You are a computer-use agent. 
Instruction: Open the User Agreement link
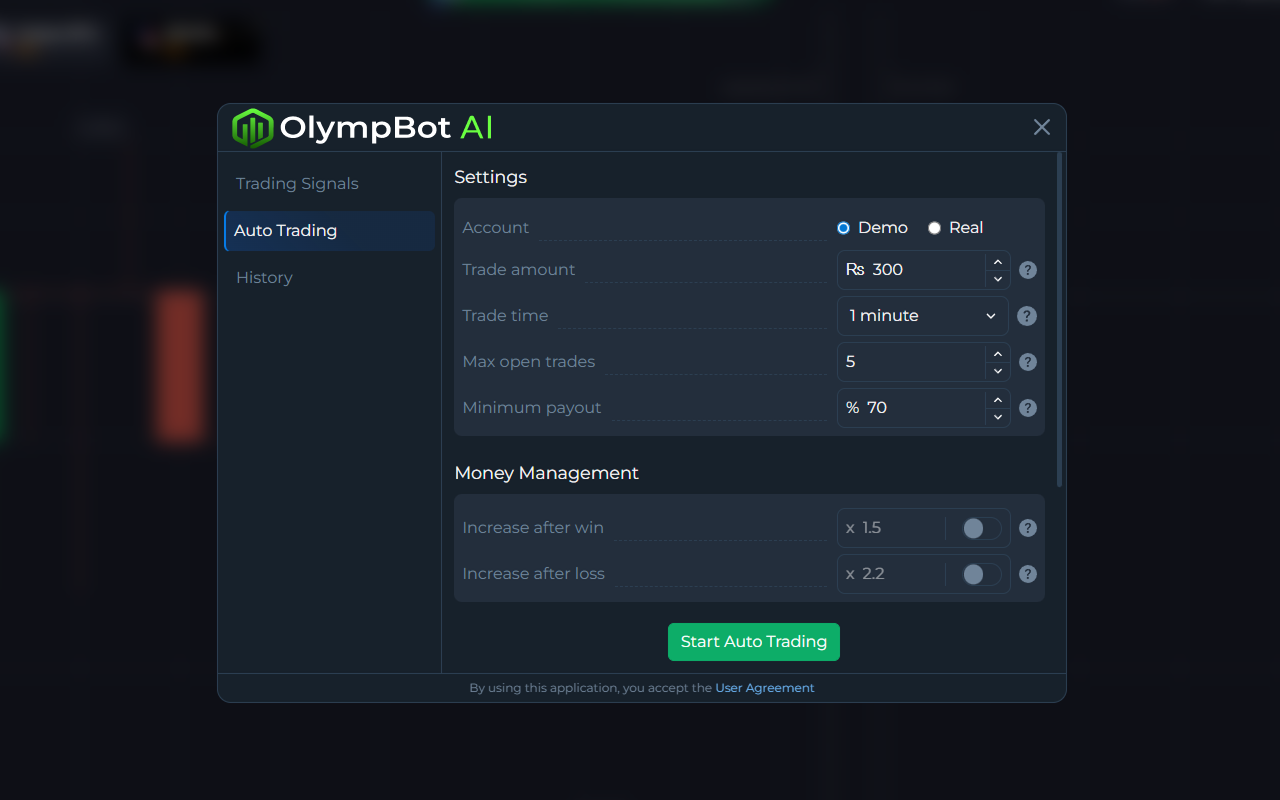click(765, 688)
